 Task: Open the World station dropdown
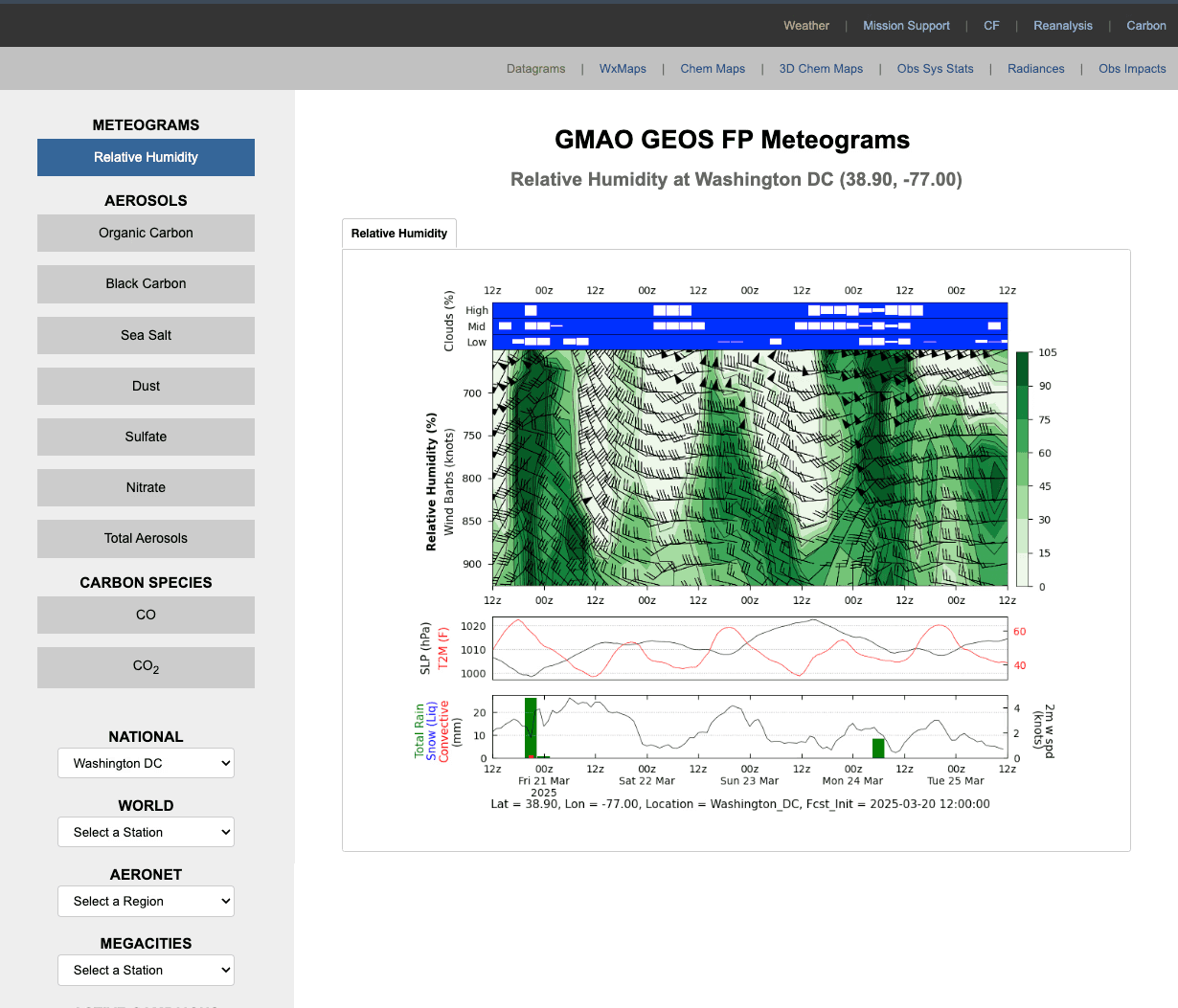(x=146, y=832)
